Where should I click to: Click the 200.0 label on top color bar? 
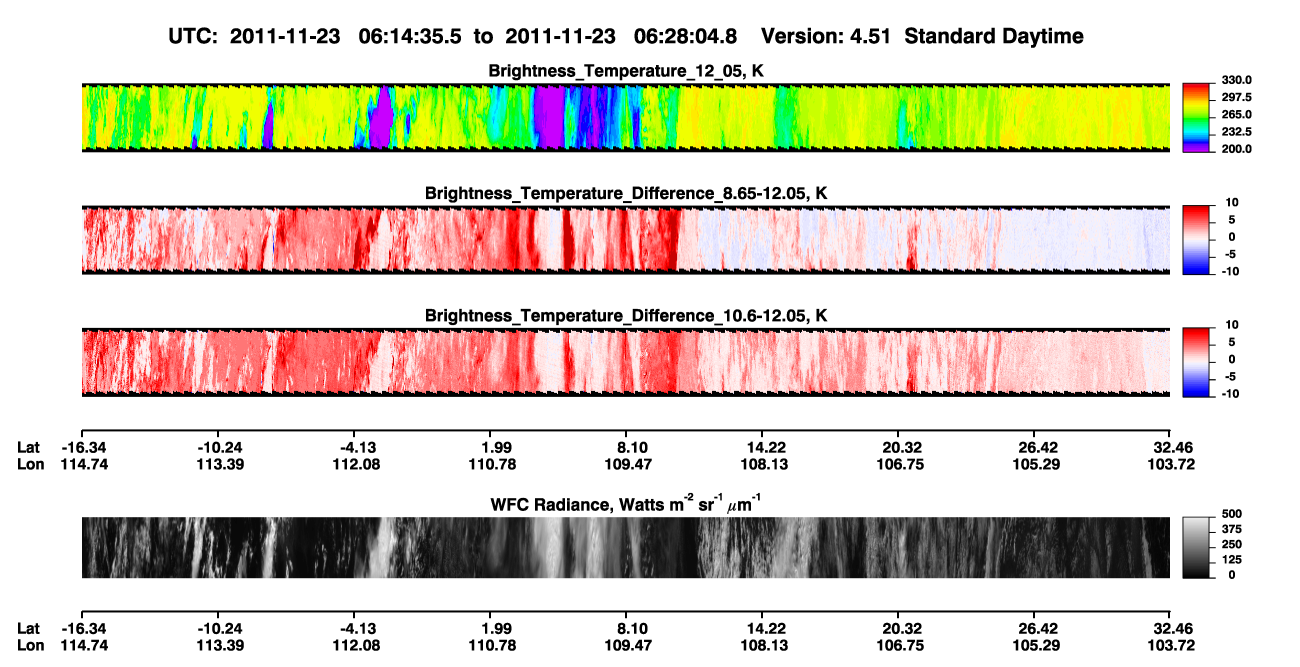(x=1234, y=149)
